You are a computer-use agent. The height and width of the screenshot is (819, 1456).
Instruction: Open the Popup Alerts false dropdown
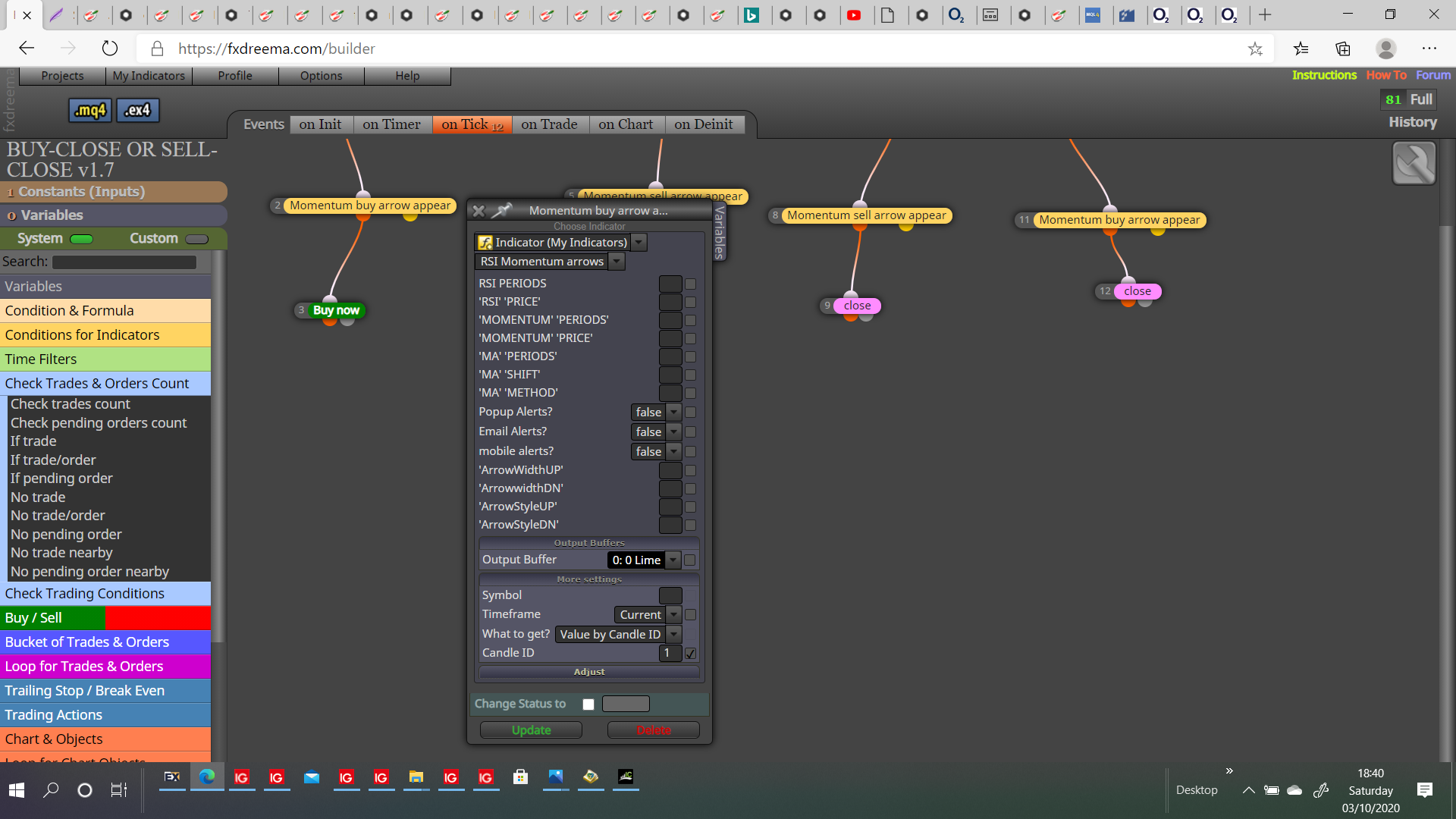pyautogui.click(x=656, y=412)
